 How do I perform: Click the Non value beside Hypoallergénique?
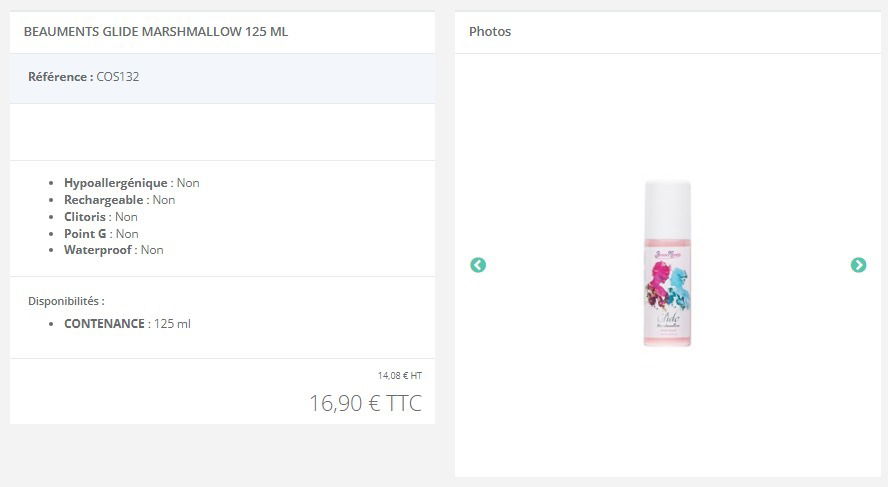coord(188,183)
